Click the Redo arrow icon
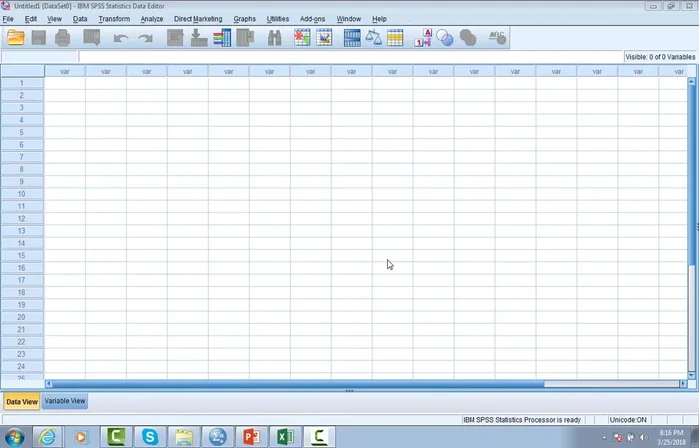 (145, 38)
